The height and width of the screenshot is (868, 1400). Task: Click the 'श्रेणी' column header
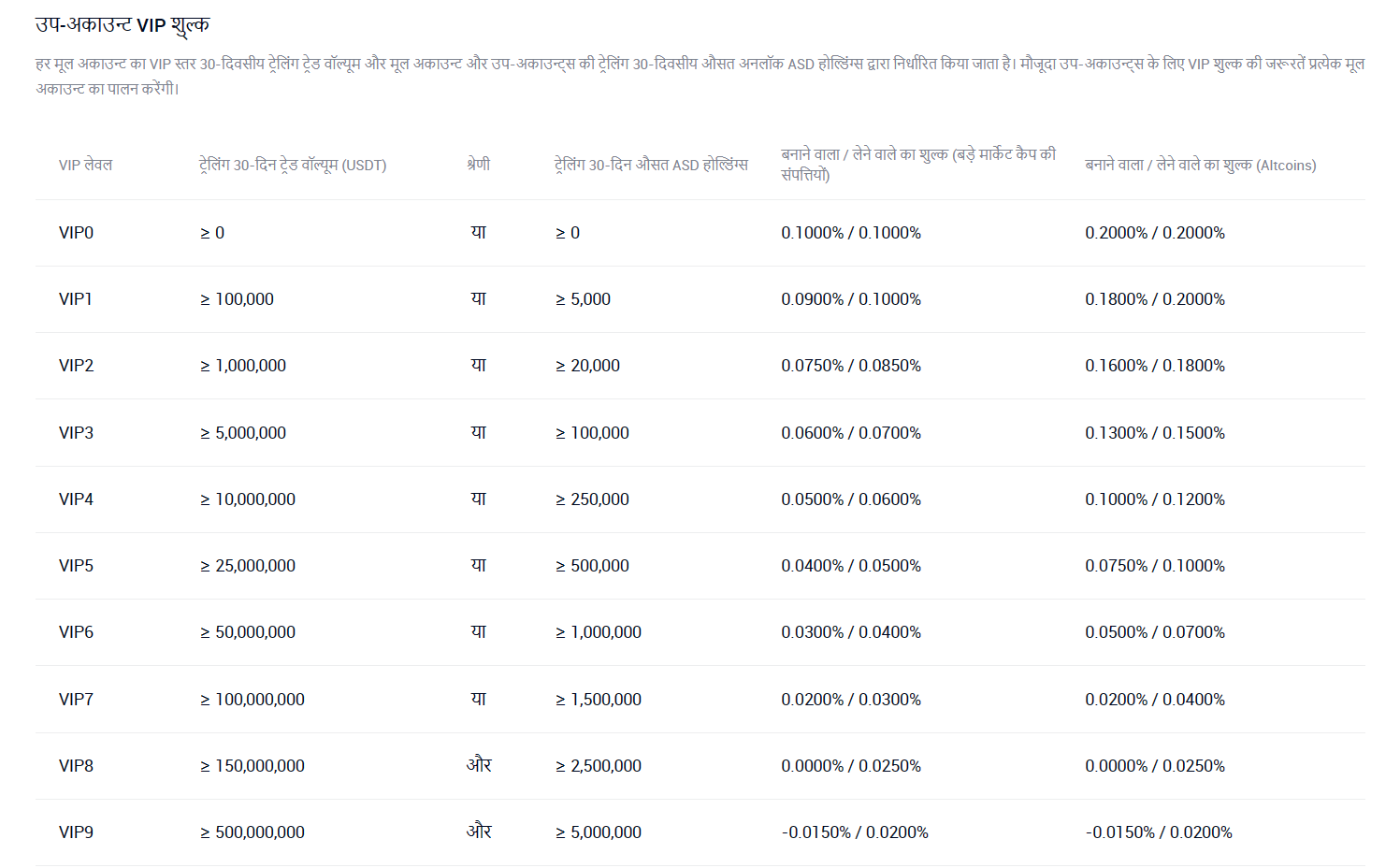(478, 165)
